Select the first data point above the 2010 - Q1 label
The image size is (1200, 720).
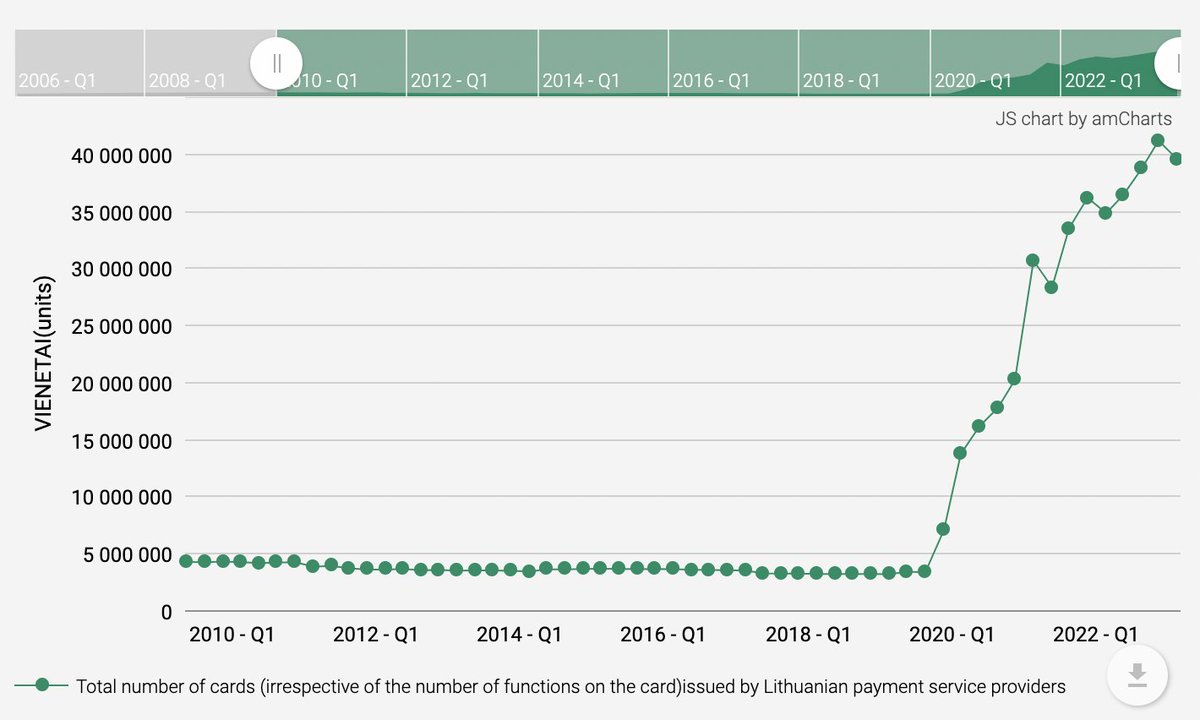pyautogui.click(x=186, y=561)
